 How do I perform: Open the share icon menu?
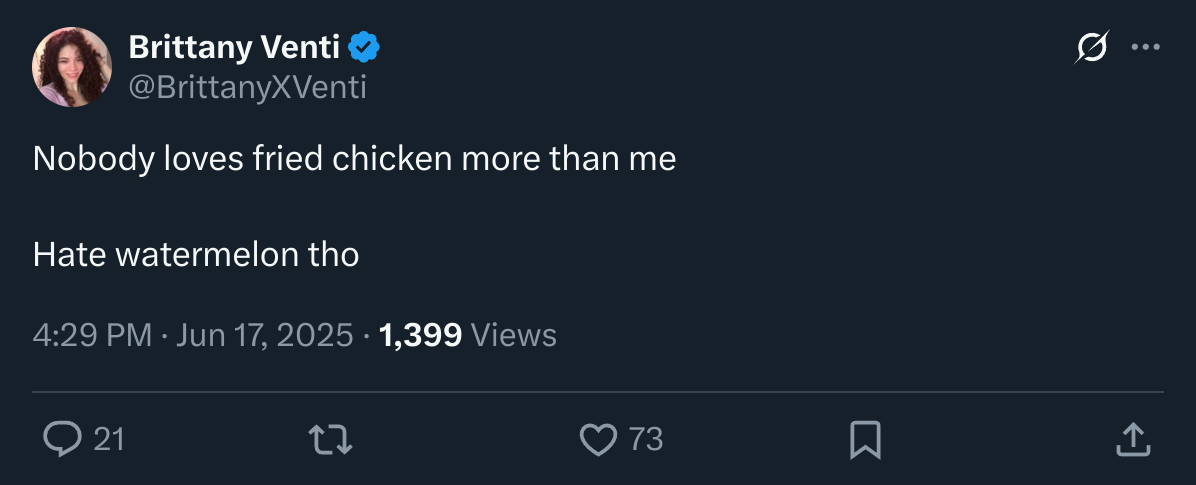click(x=1131, y=439)
